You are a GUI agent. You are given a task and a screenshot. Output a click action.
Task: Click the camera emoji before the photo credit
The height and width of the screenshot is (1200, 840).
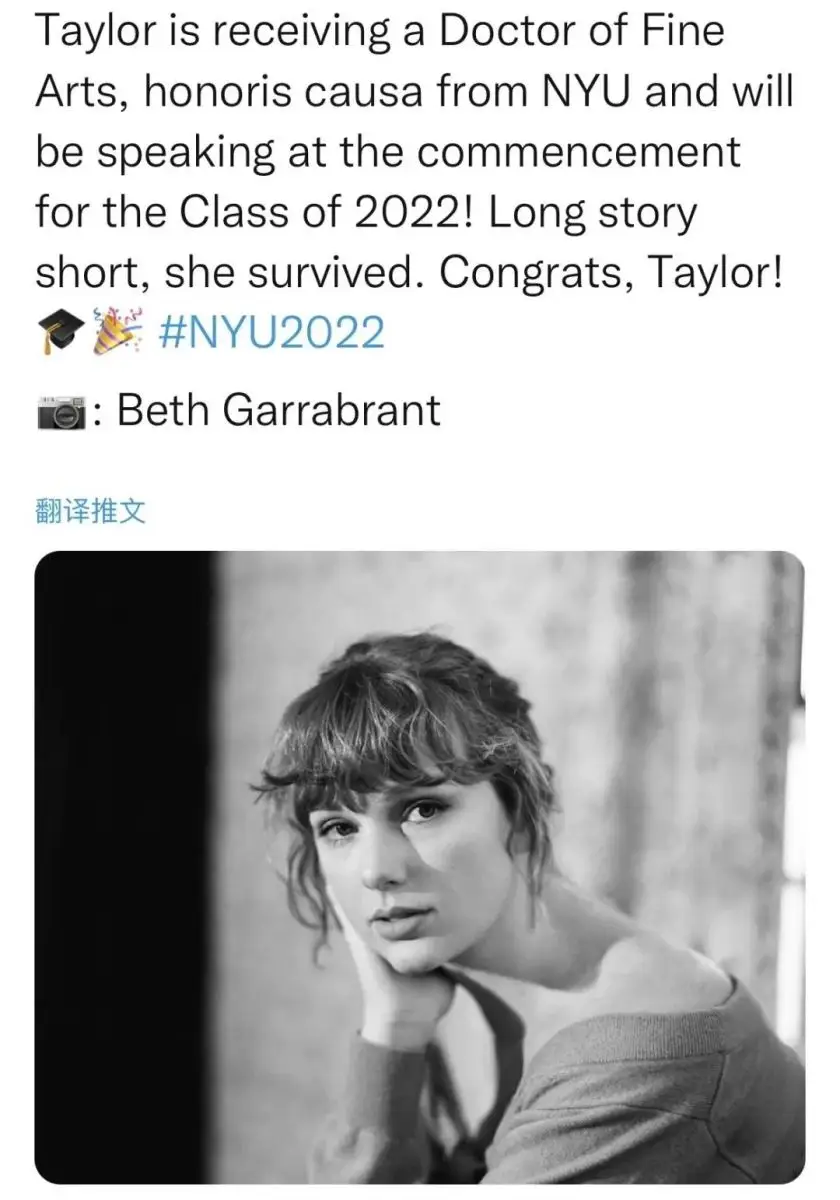click(62, 413)
